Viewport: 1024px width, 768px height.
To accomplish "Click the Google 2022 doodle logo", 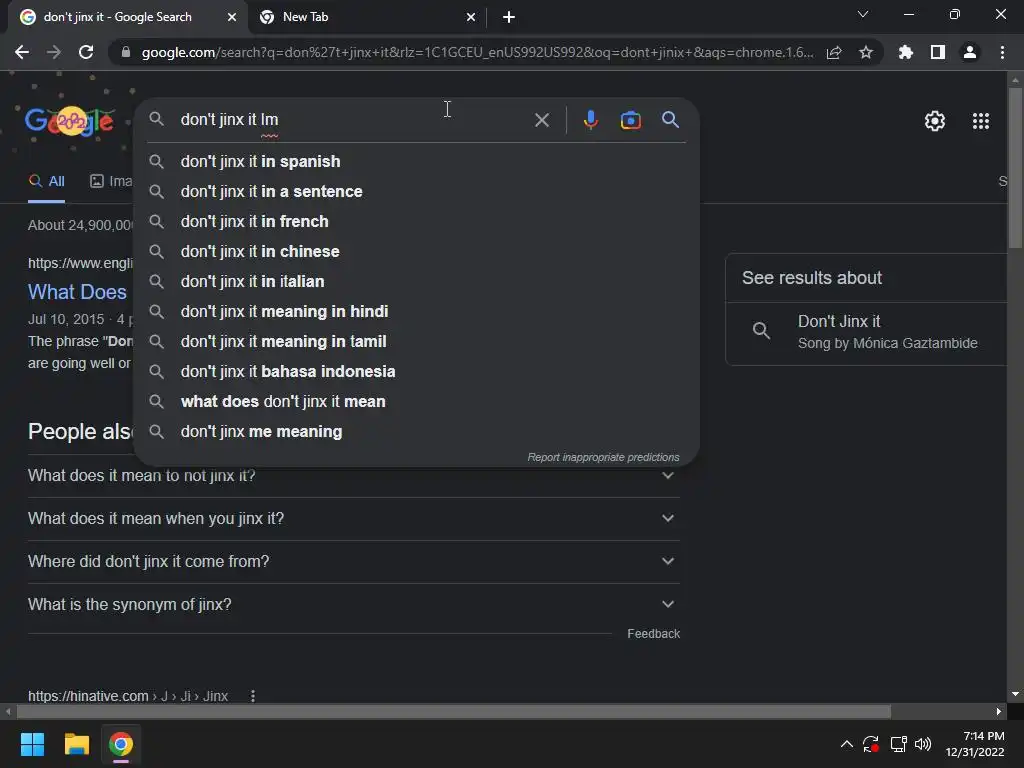I will [69, 121].
